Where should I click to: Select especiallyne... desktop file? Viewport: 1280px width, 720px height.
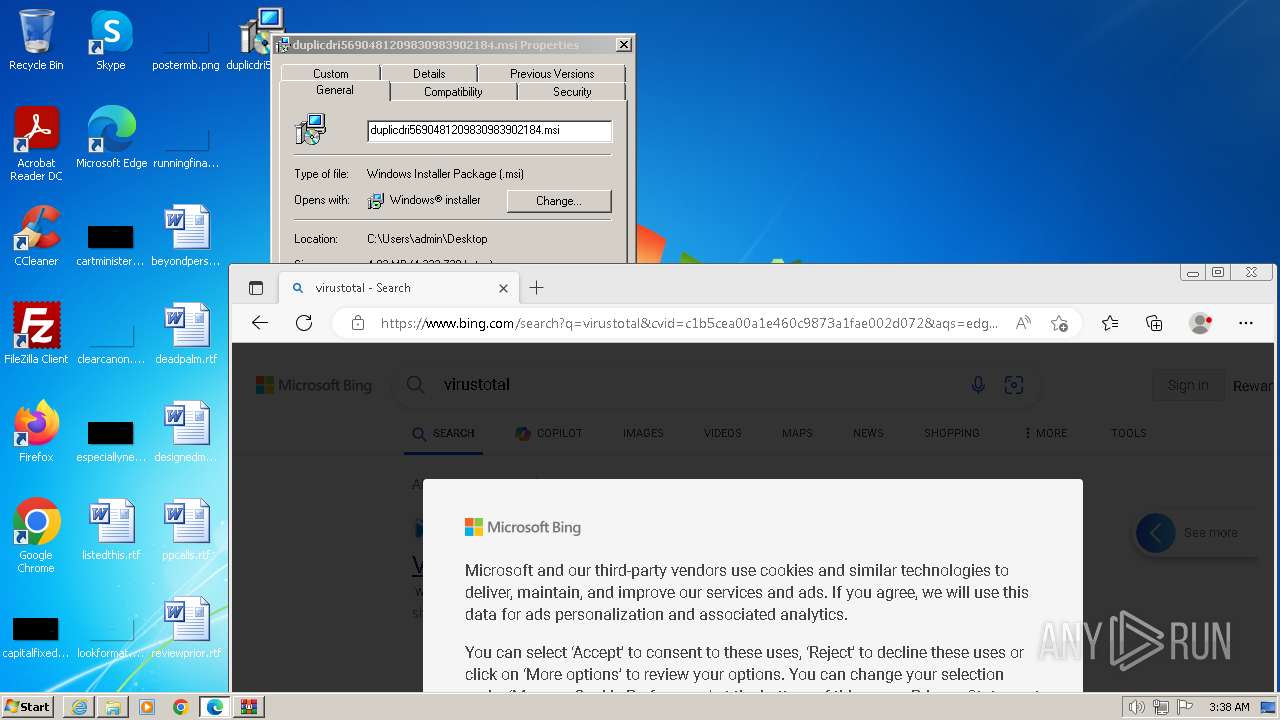pos(111,441)
